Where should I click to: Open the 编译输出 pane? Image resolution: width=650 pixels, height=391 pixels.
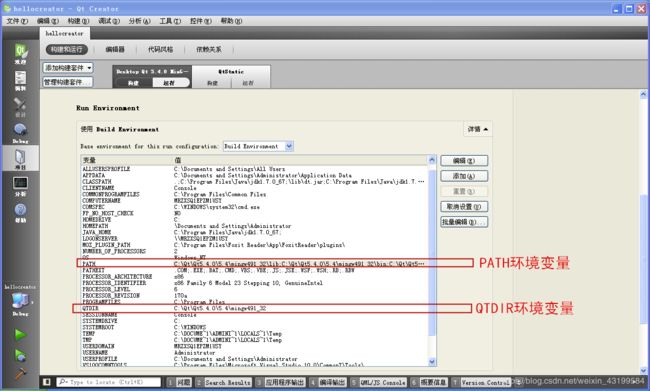coord(328,382)
